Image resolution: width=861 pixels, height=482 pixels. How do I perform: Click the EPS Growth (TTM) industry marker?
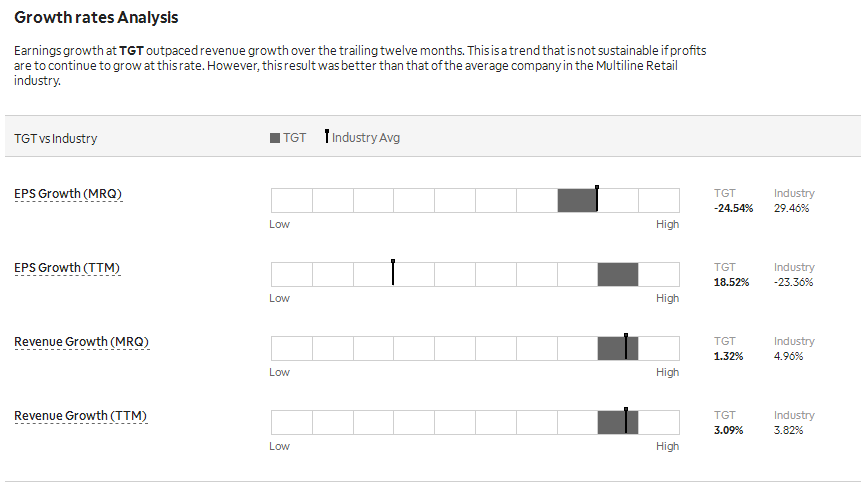click(393, 272)
